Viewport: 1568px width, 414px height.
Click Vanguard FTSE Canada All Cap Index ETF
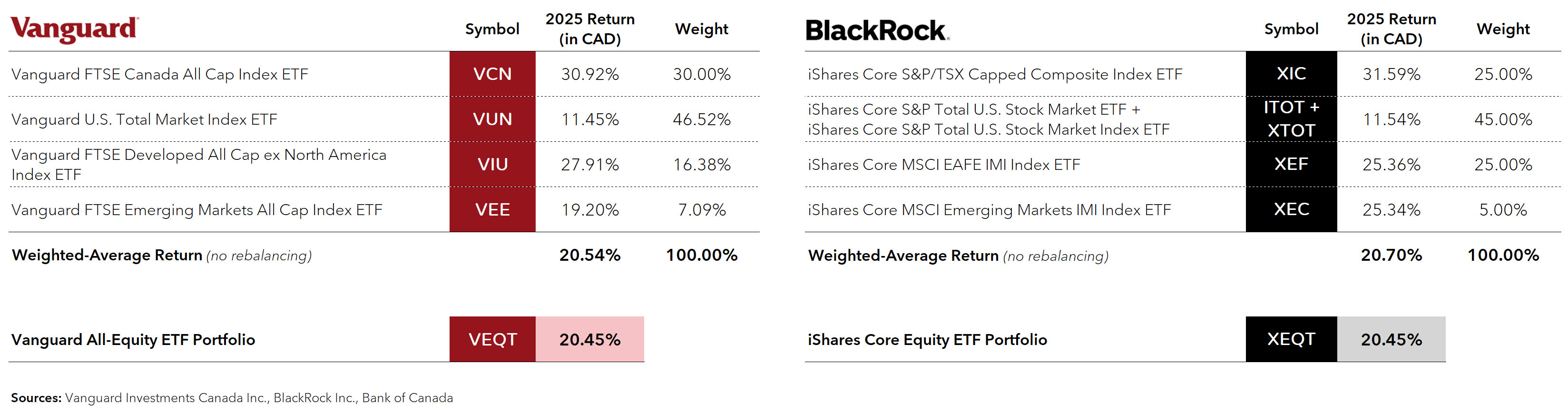(x=159, y=74)
